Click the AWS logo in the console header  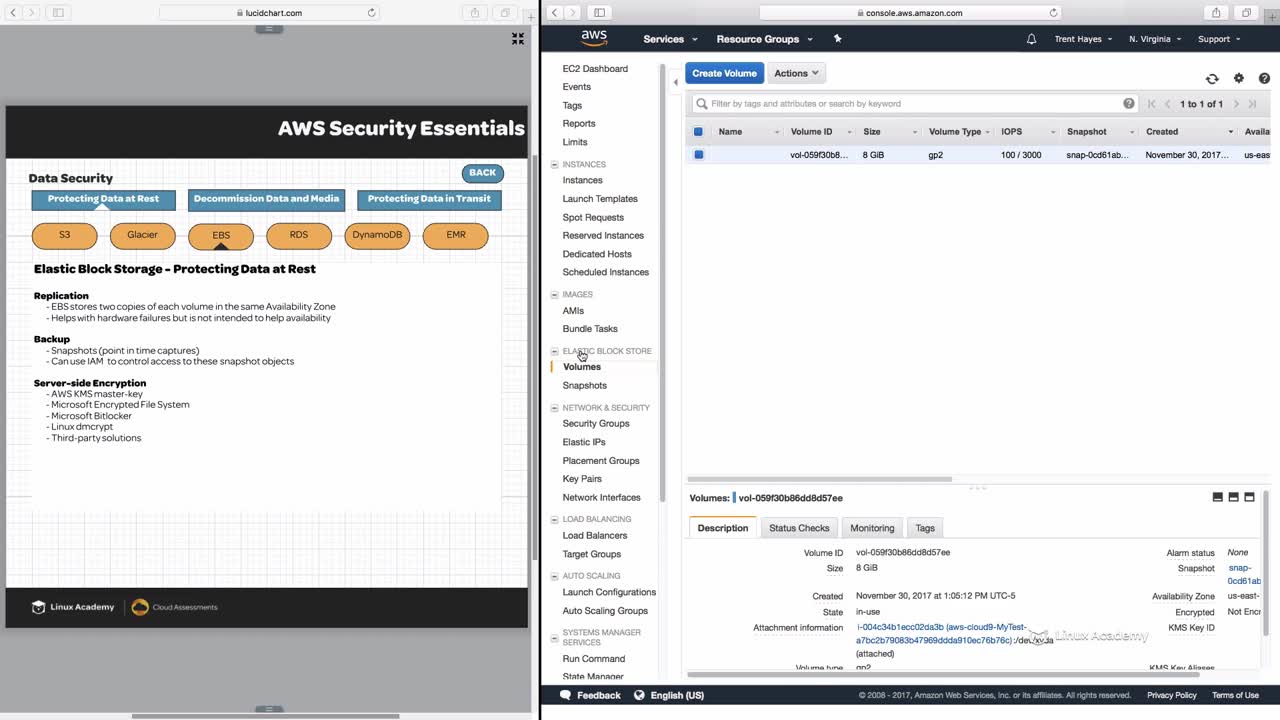[x=594, y=38]
